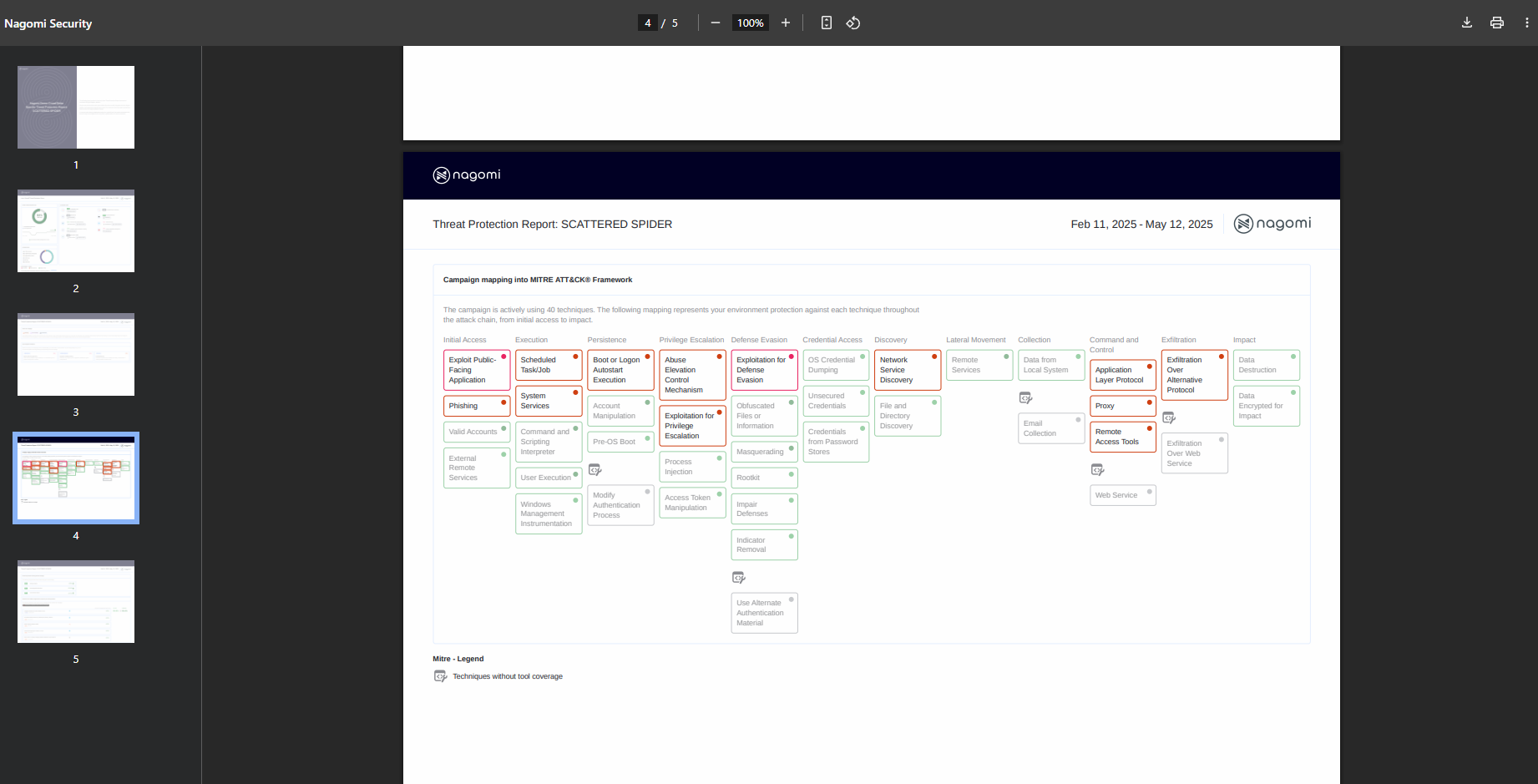
Task: Click Exploitation for Privilege Escalation card
Action: (x=692, y=426)
